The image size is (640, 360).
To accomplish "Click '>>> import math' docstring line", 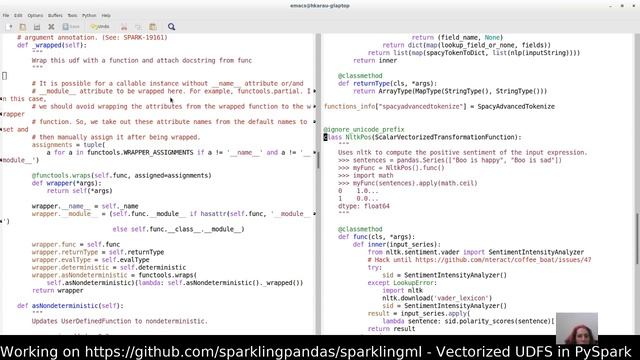I will click(366, 176).
